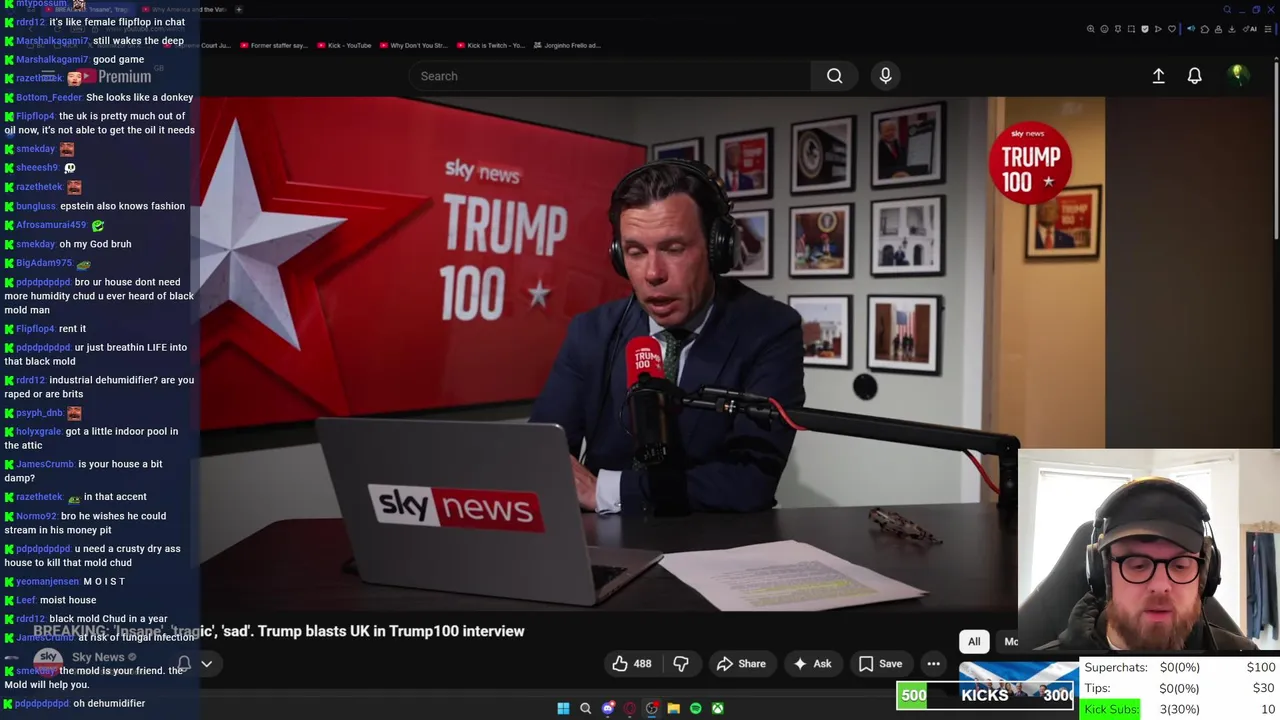Click the blue speaker sound toolbar icon
The height and width of the screenshot is (720, 1280).
click(x=1191, y=29)
